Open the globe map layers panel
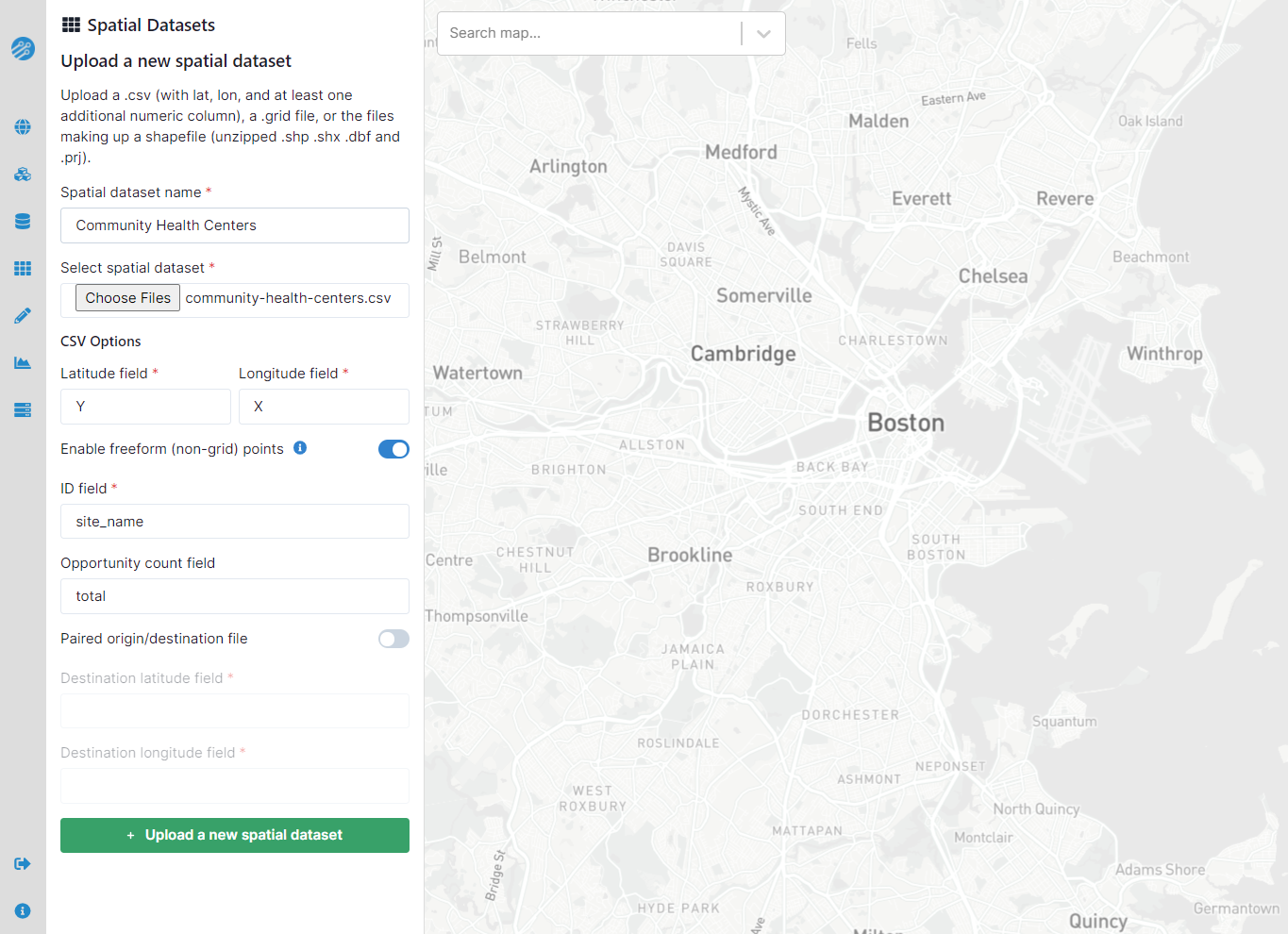Viewport: 1288px width, 934px height. pyautogui.click(x=22, y=127)
